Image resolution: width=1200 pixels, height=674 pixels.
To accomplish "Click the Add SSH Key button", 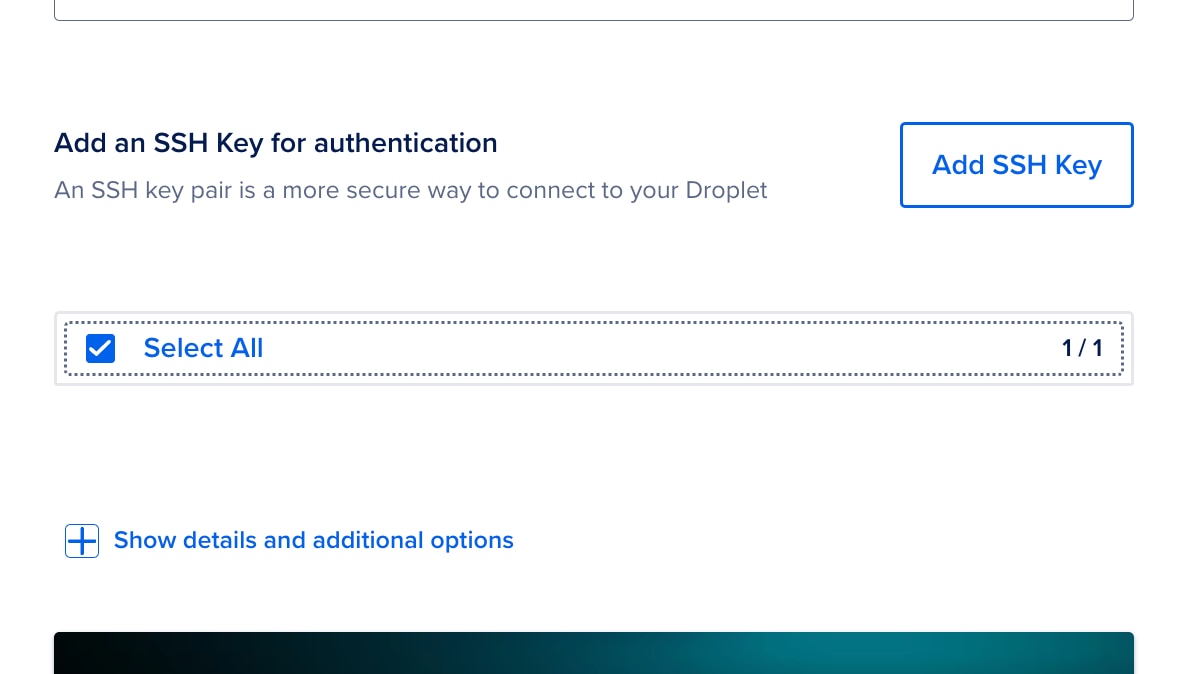I will [1016, 164].
